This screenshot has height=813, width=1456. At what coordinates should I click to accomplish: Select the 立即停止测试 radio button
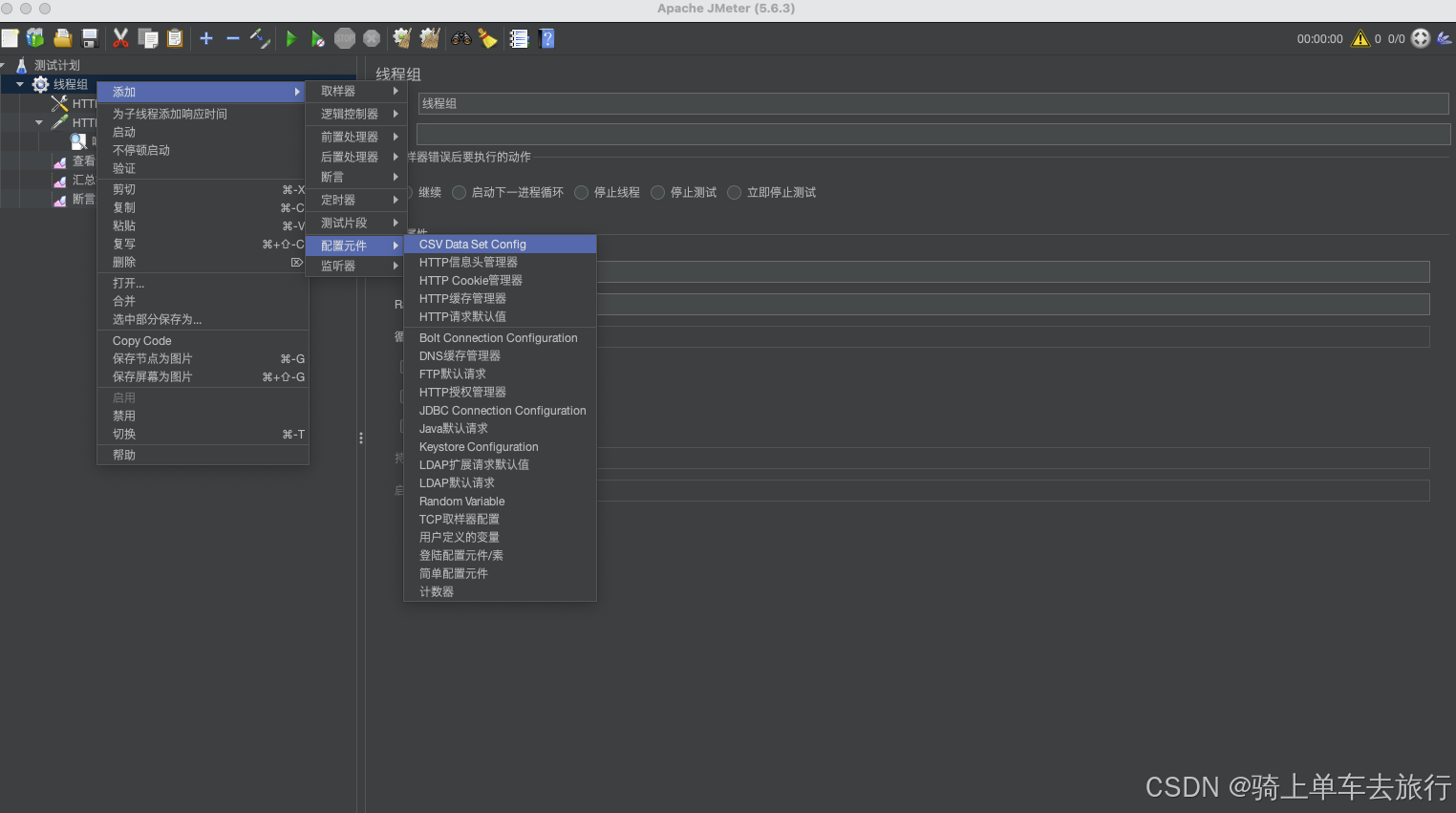[734, 192]
